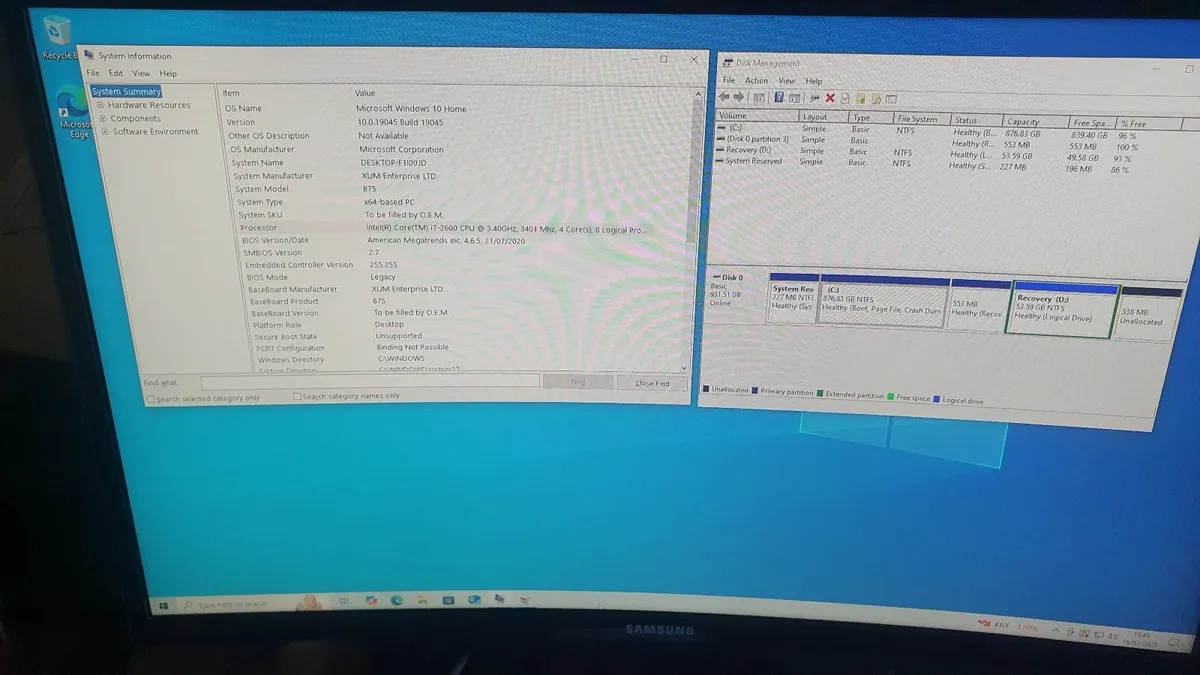Open File Explorer from taskbar
This screenshot has width=1200, height=675.
pos(423,600)
